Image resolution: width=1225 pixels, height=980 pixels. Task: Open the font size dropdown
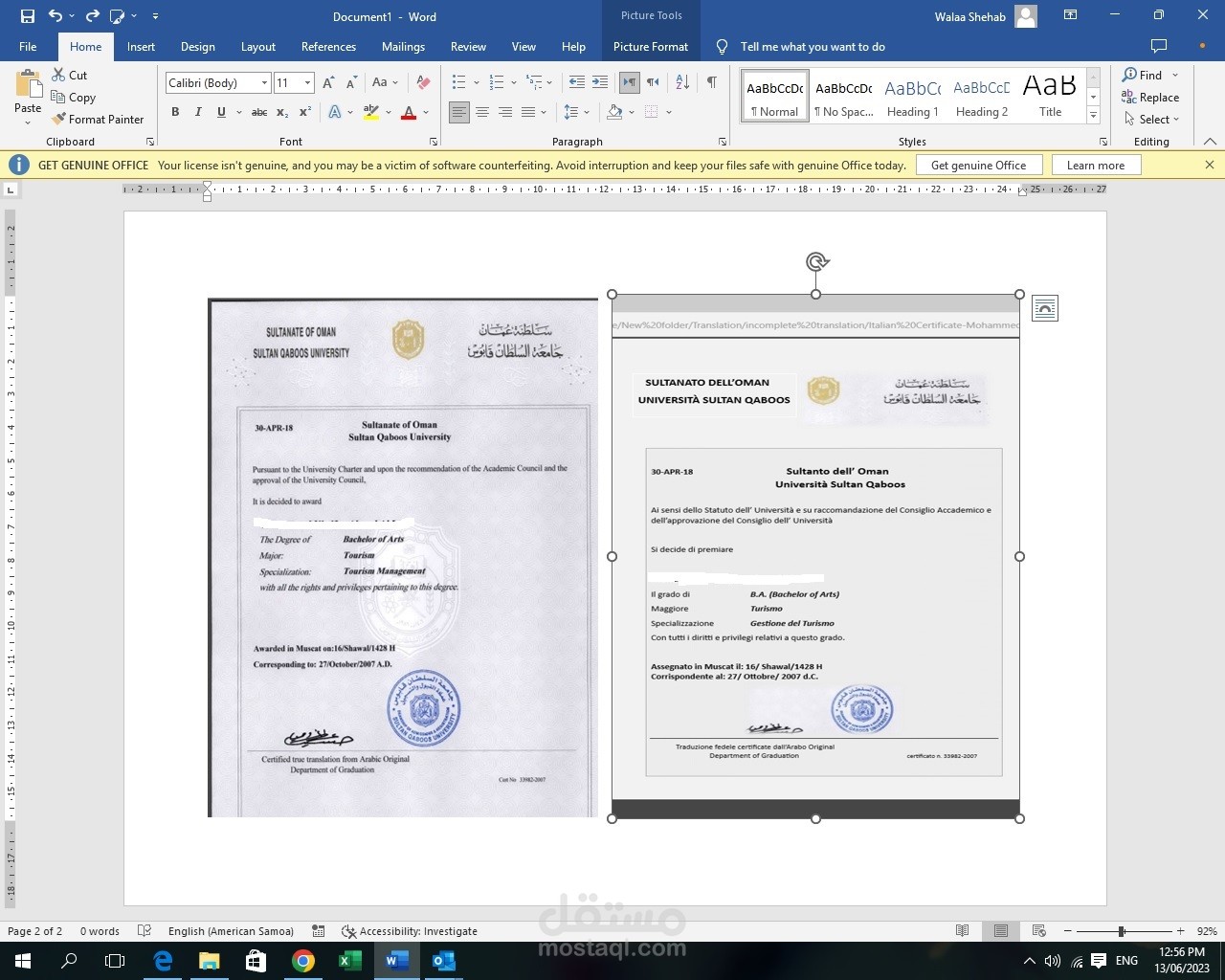[307, 83]
